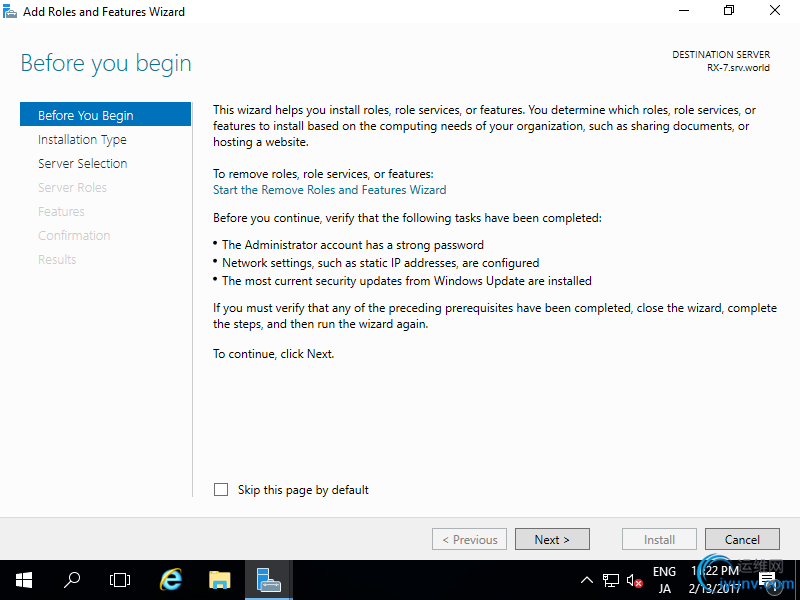Open the Windows Start menu
Screen dimensions: 800x600
[23, 580]
